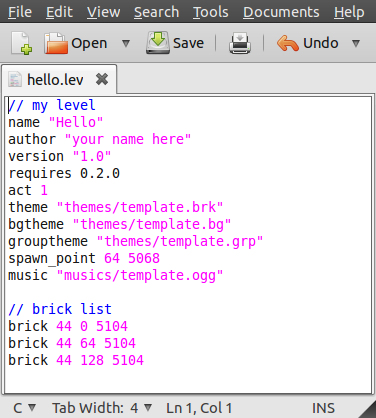376x418 pixels.
Task: Open the Edit menu
Action: (59, 12)
